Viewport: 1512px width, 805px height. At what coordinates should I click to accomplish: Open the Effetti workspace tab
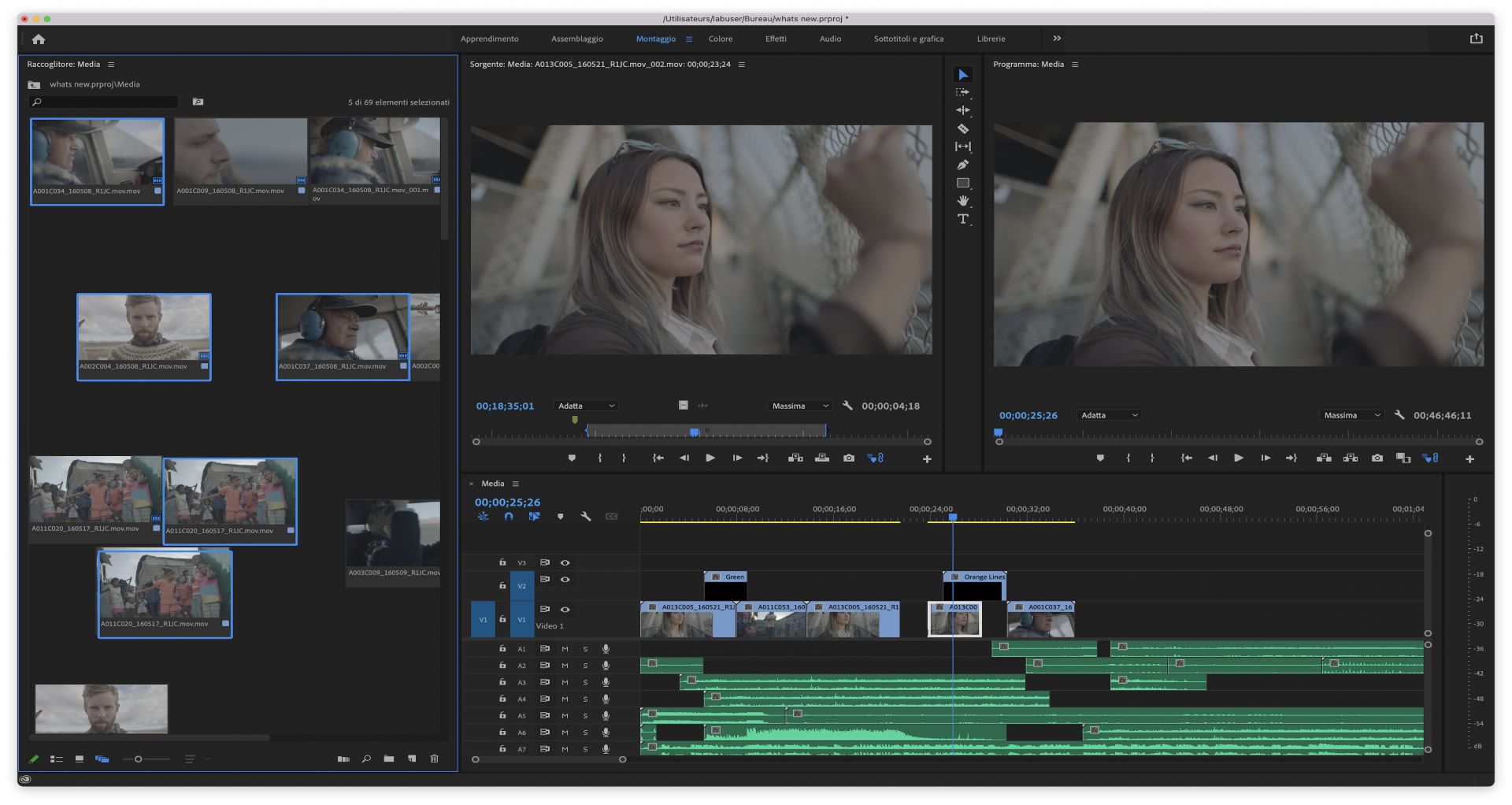pos(776,38)
